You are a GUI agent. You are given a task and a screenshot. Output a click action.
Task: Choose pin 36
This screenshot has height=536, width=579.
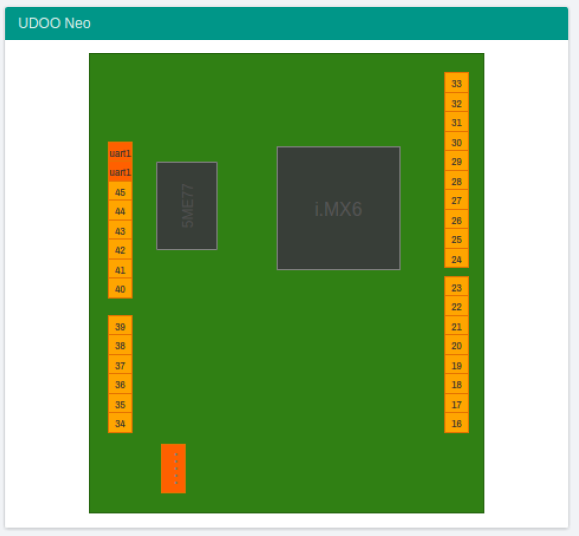coord(120,384)
